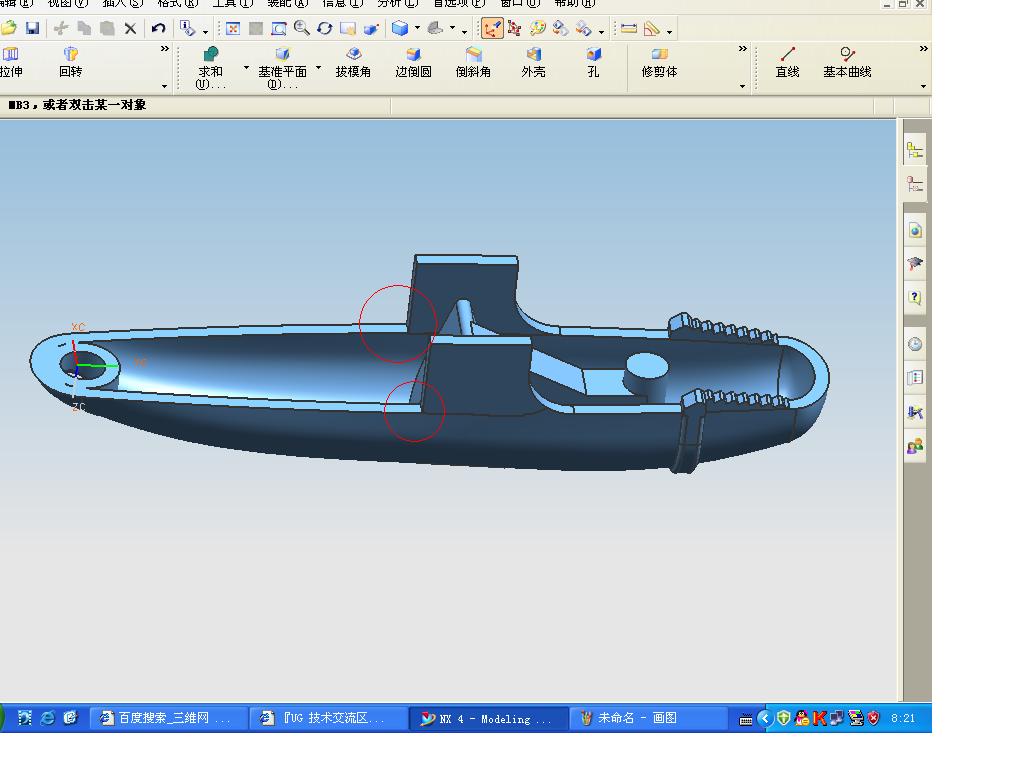Click the red K tray icon
1024x768 pixels.
pos(820,718)
